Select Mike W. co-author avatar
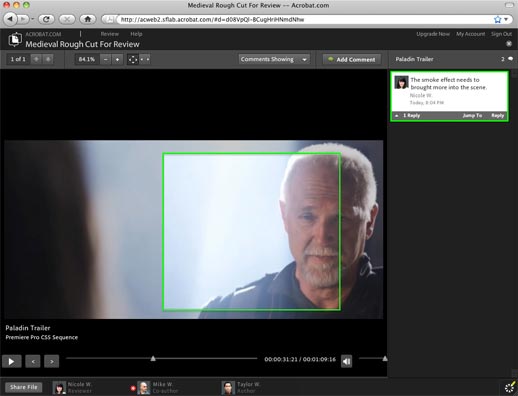The width and height of the screenshot is (518, 396). pos(144,388)
